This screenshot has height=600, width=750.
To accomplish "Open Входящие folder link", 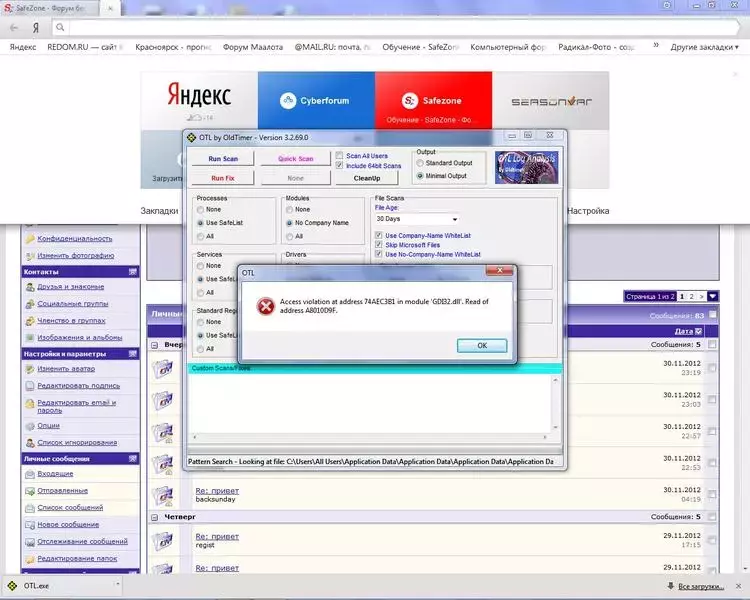I will point(55,473).
